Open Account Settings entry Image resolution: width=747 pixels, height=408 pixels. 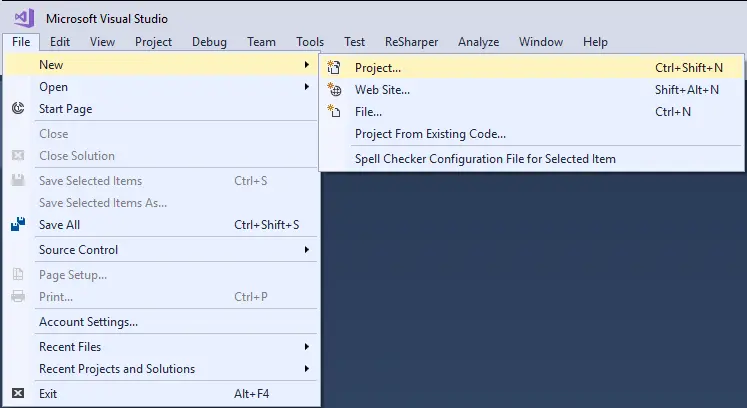(x=161, y=322)
